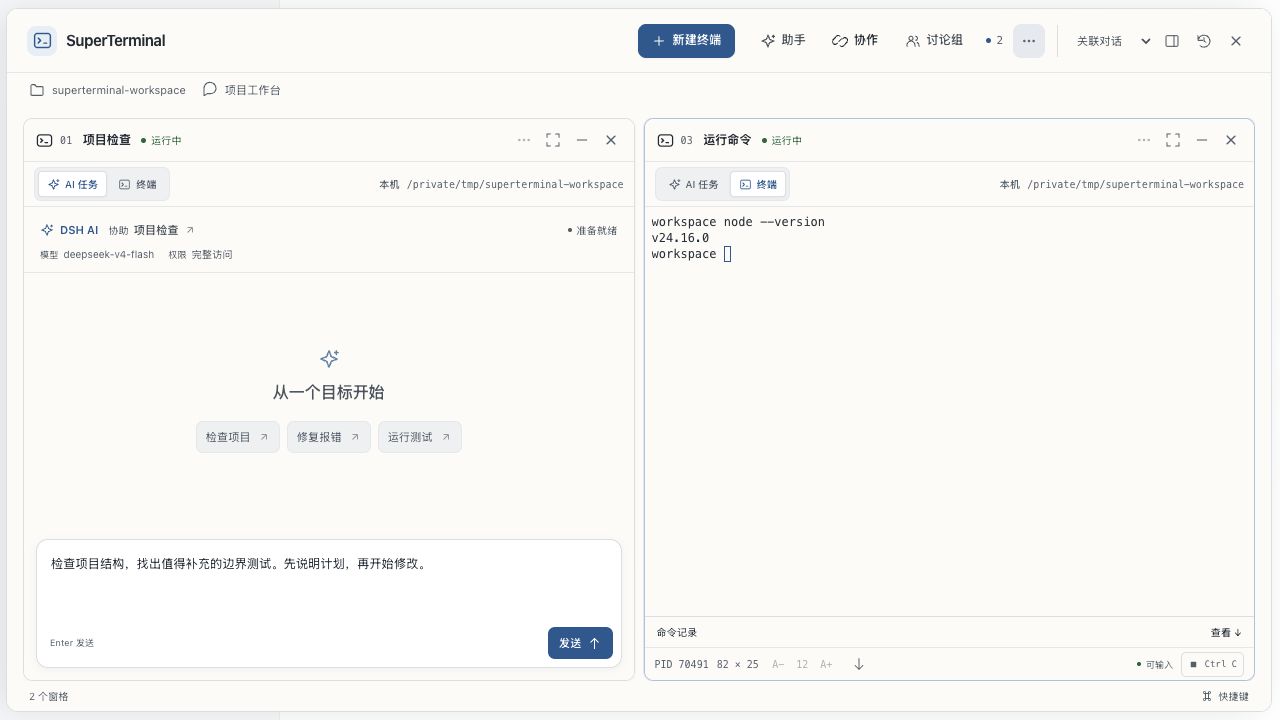Select the 项目检查 pane title

107,140
